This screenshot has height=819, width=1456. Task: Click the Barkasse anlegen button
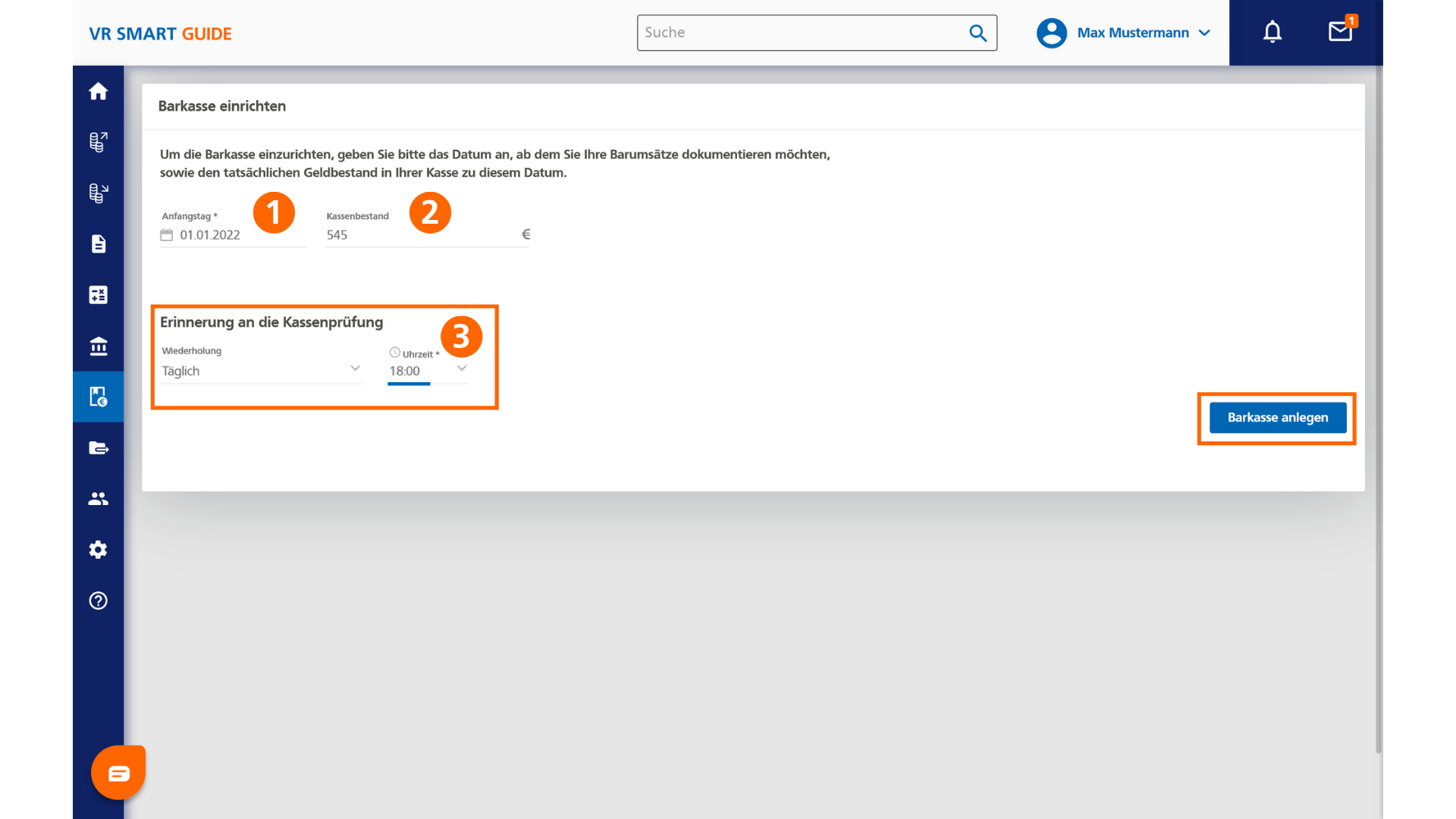point(1277,418)
